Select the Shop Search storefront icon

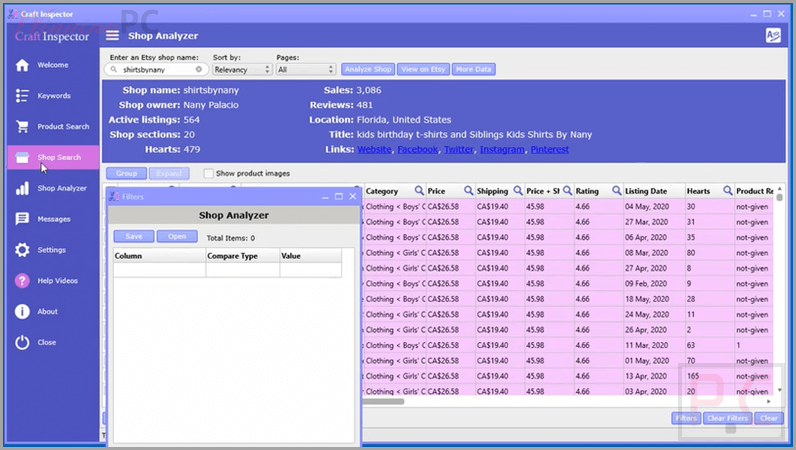click(x=22, y=157)
